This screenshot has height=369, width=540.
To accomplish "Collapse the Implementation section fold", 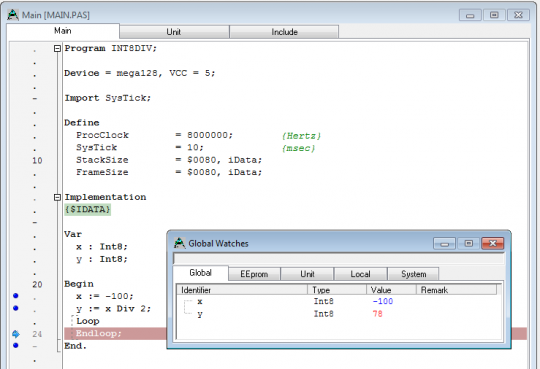I will (x=58, y=197).
